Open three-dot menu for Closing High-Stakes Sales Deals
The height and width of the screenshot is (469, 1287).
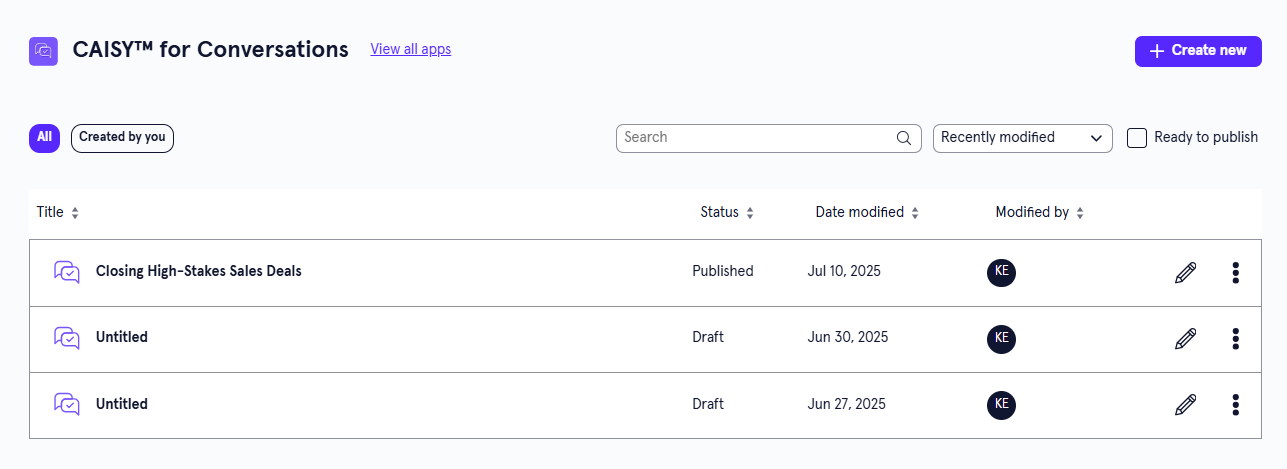[x=1236, y=272]
